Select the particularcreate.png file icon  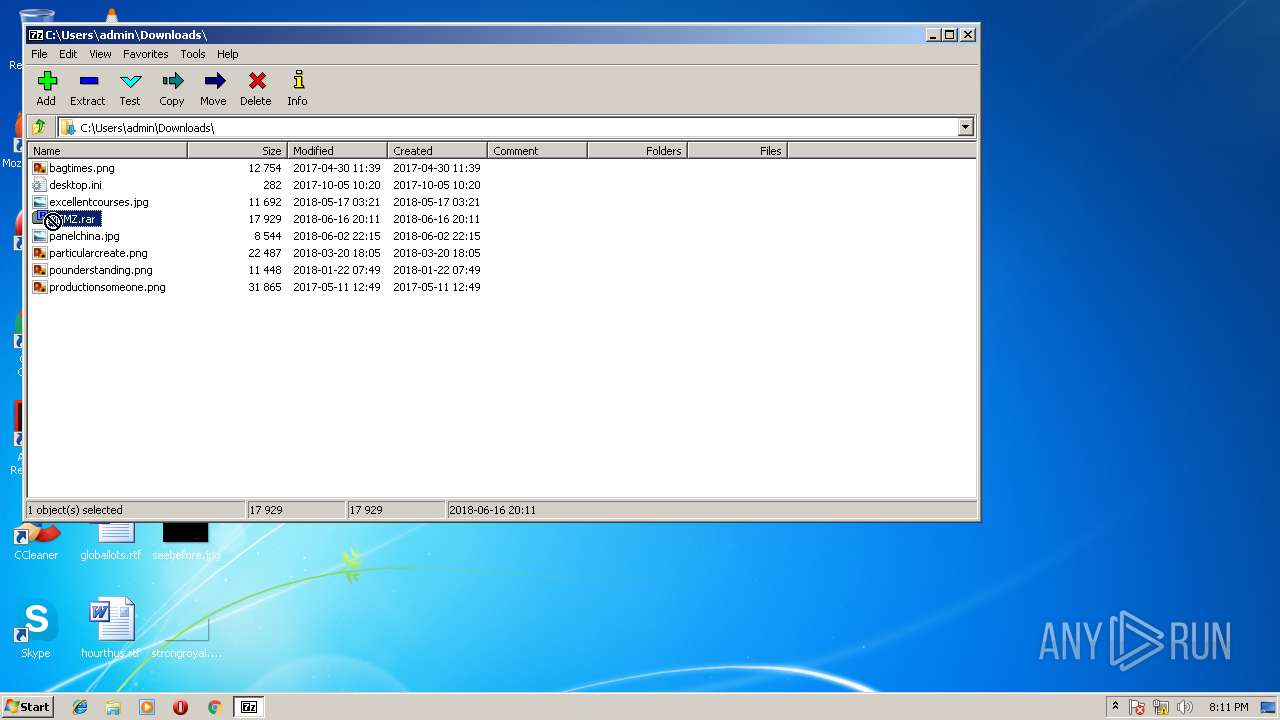pos(40,253)
